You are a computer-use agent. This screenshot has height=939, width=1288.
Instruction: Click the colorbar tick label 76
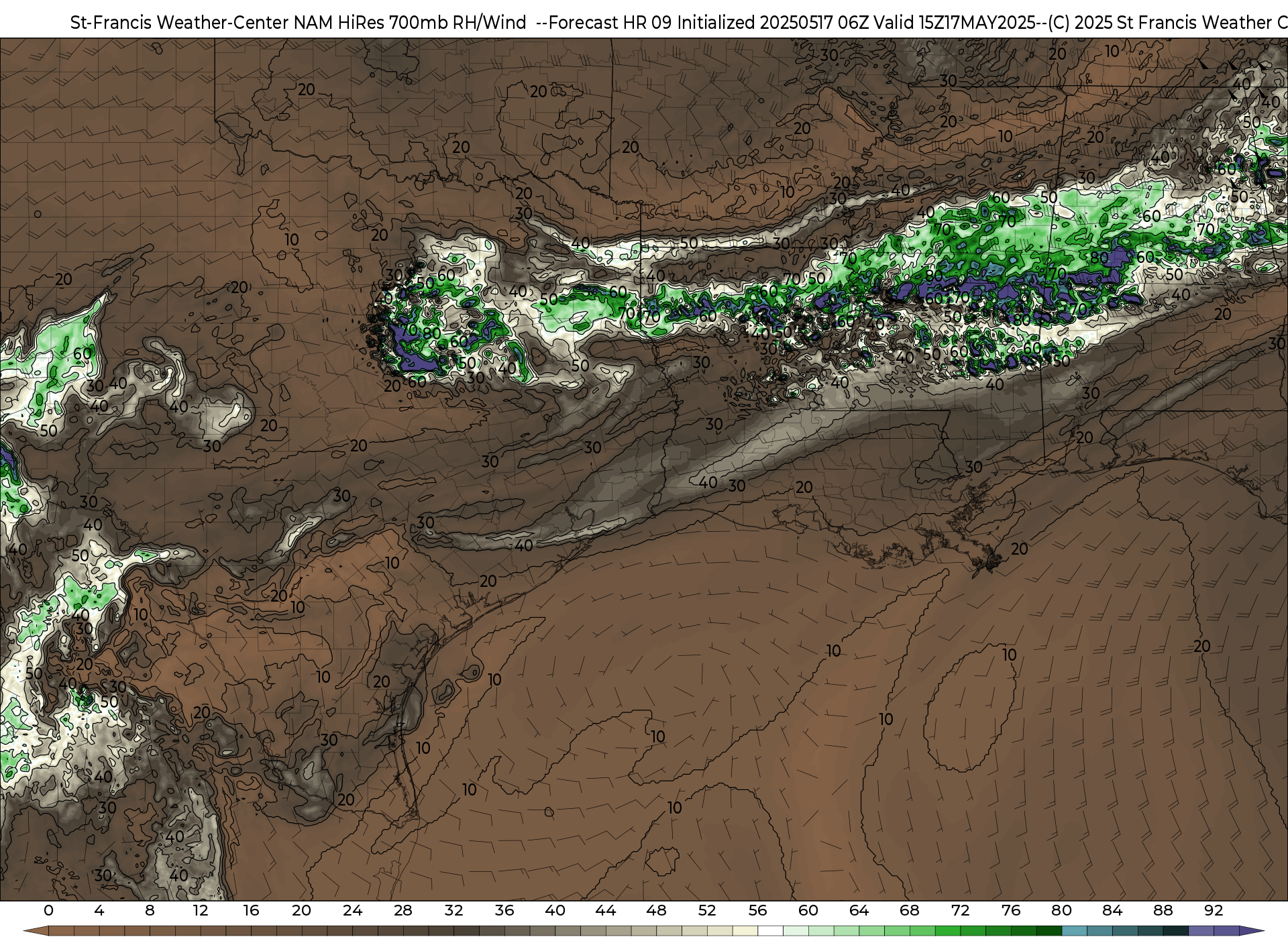click(x=1011, y=911)
